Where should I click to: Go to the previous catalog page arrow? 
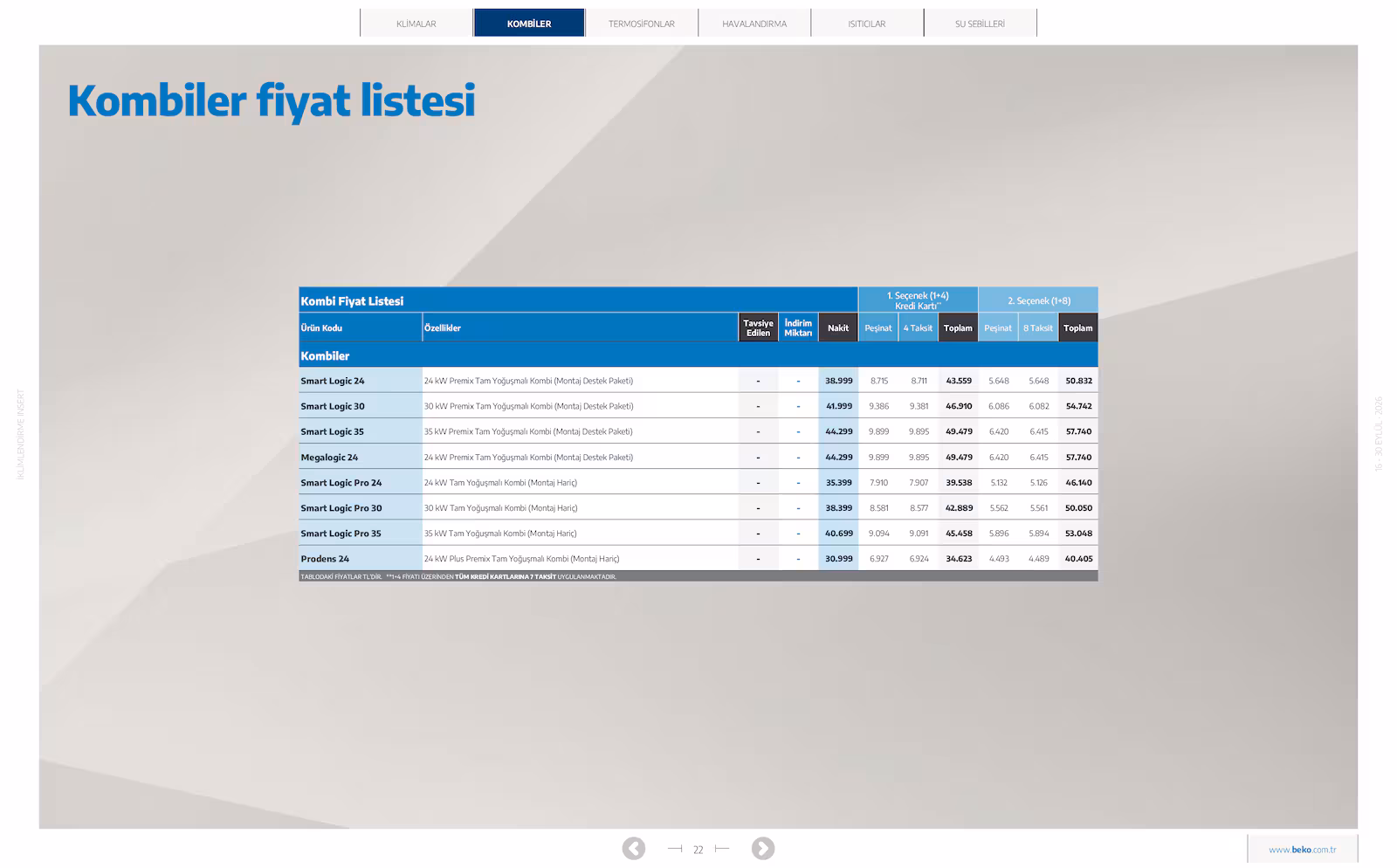pos(634,849)
